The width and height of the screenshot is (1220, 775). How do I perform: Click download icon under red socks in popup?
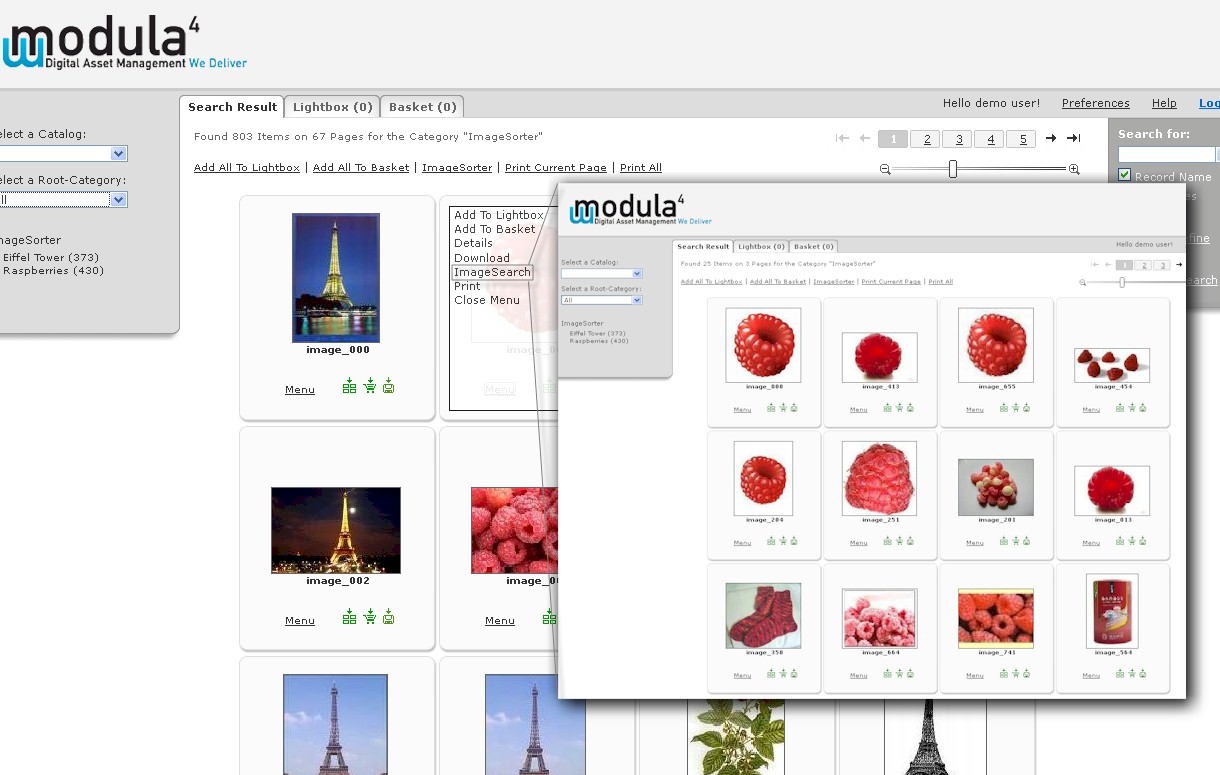tap(794, 673)
